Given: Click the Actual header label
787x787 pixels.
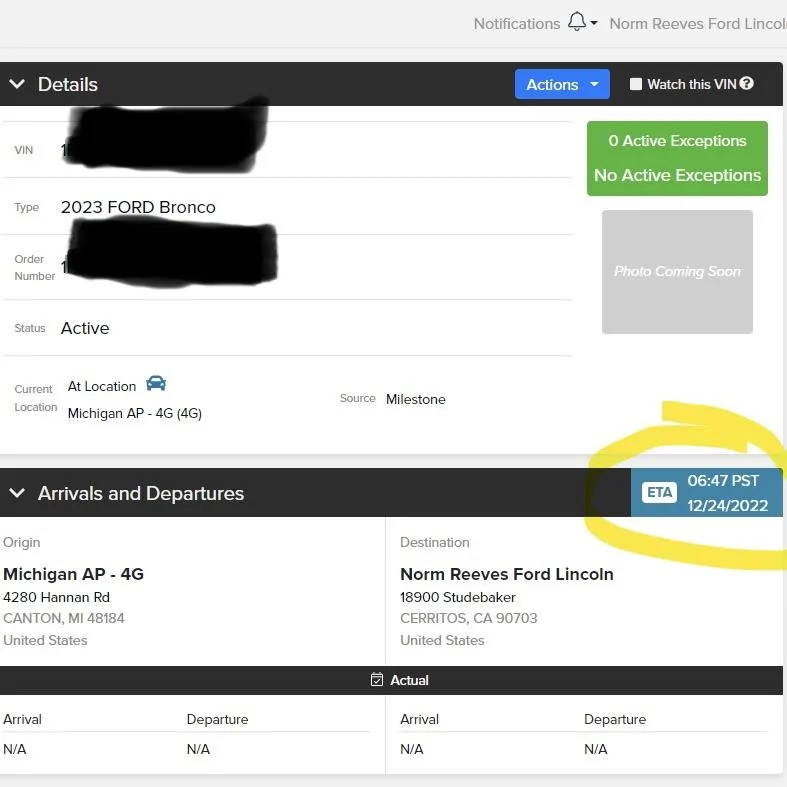Looking at the screenshot, I should (x=409, y=680).
